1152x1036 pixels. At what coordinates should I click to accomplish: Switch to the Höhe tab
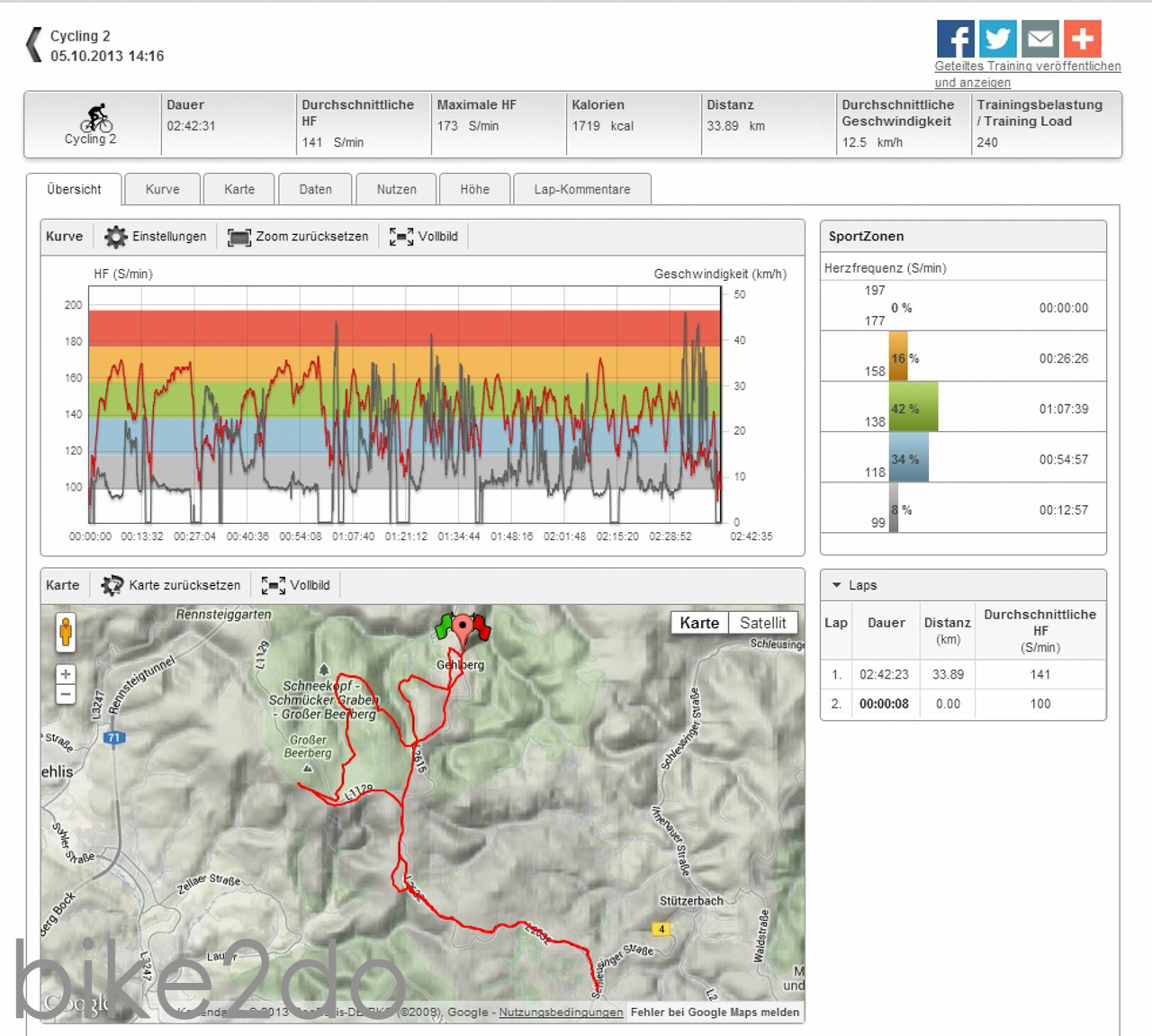pos(474,190)
